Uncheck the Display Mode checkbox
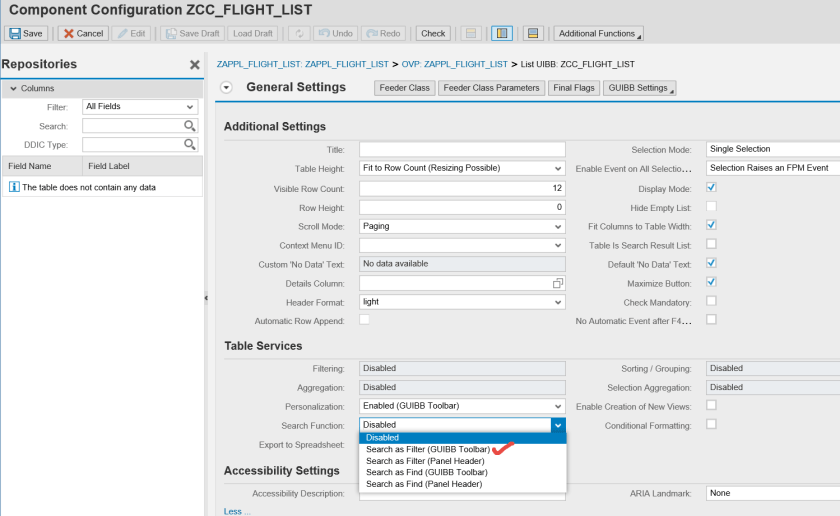840x516 pixels. [711, 187]
